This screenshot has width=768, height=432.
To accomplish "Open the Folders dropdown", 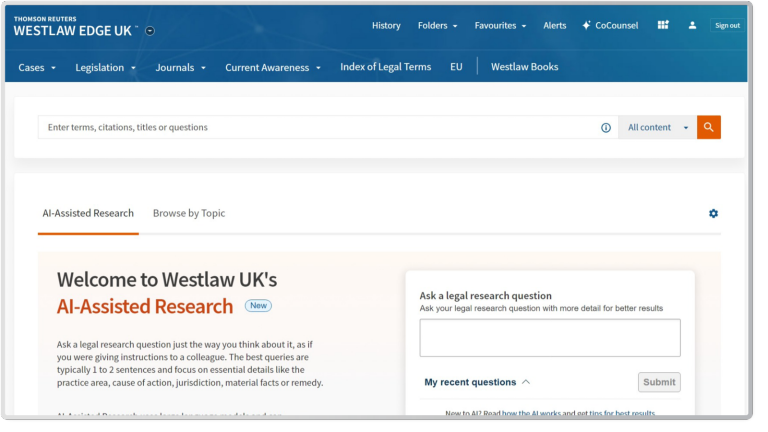I will (x=437, y=26).
